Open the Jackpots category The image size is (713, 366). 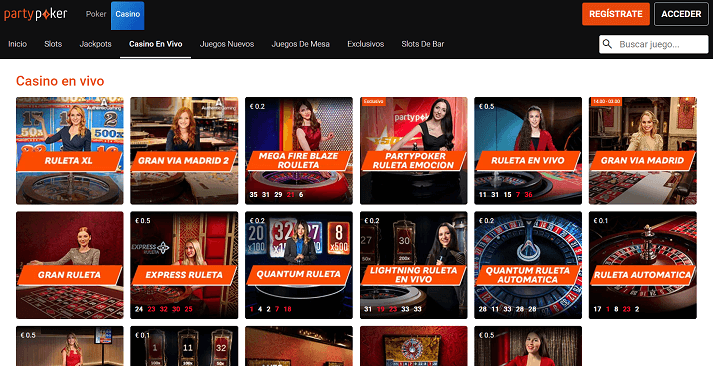[x=95, y=44]
